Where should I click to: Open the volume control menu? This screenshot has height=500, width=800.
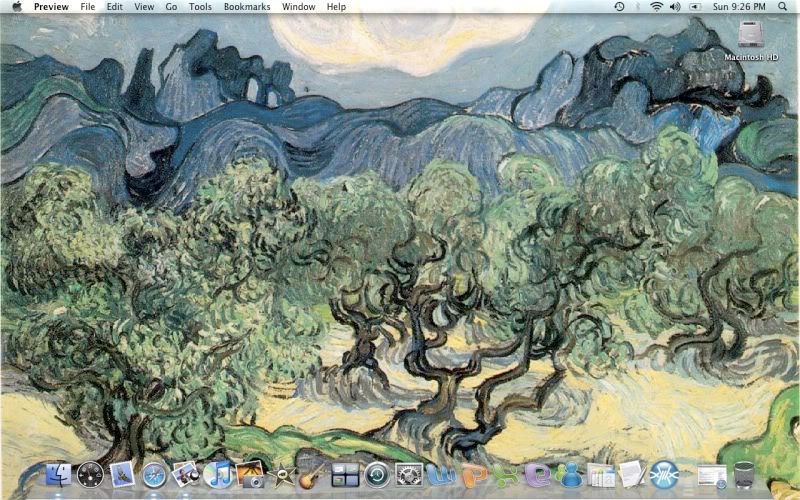point(675,7)
